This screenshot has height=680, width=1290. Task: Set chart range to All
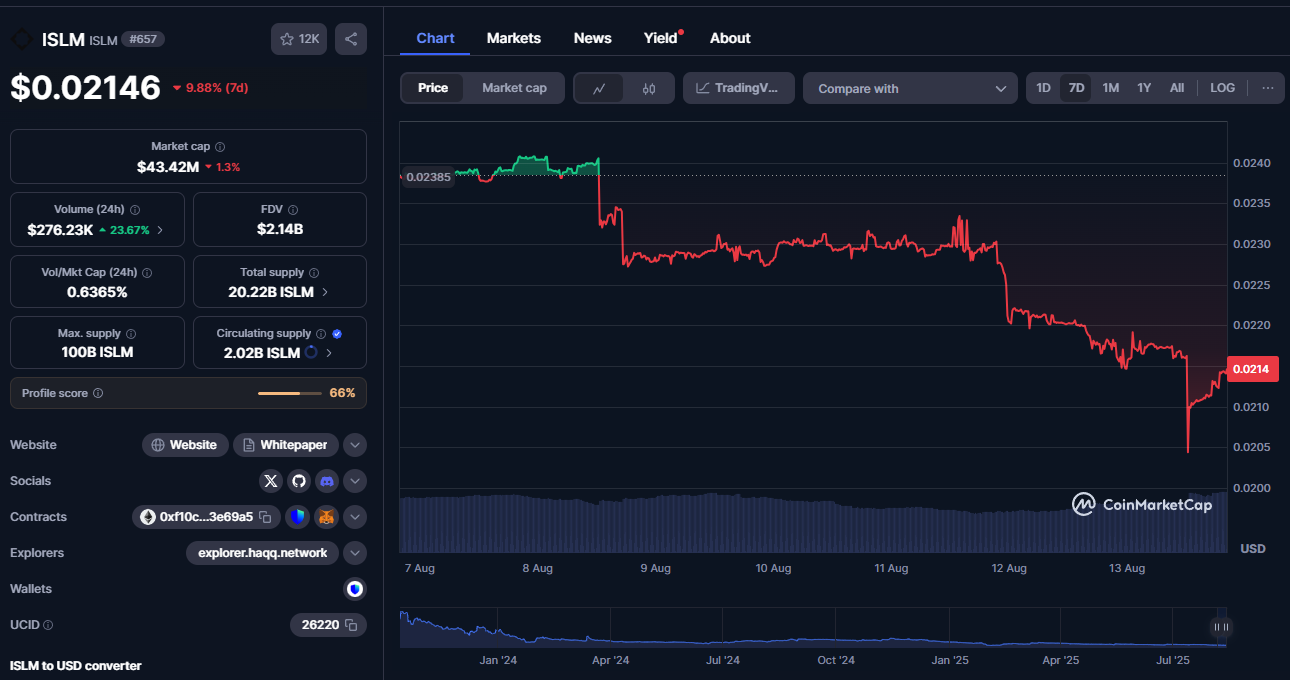click(x=1177, y=88)
